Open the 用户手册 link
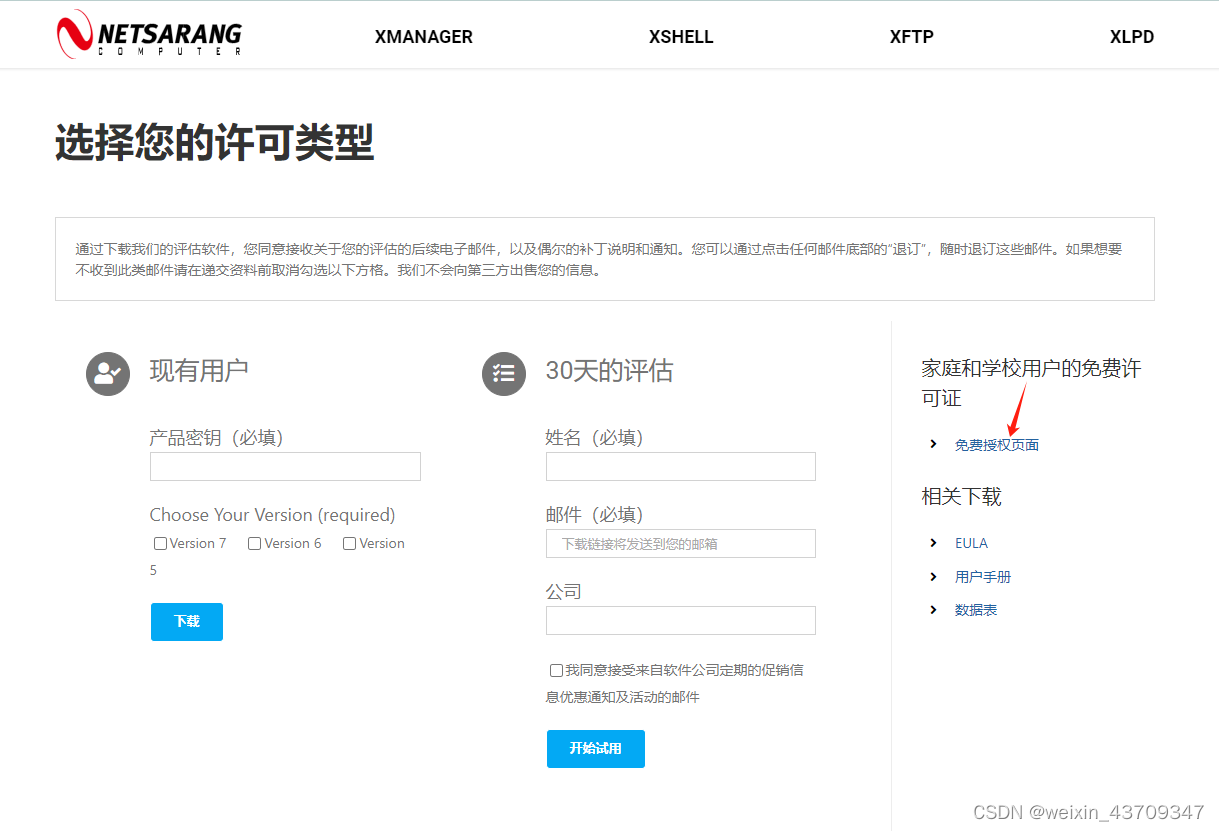The image size is (1219, 831). coord(983,577)
